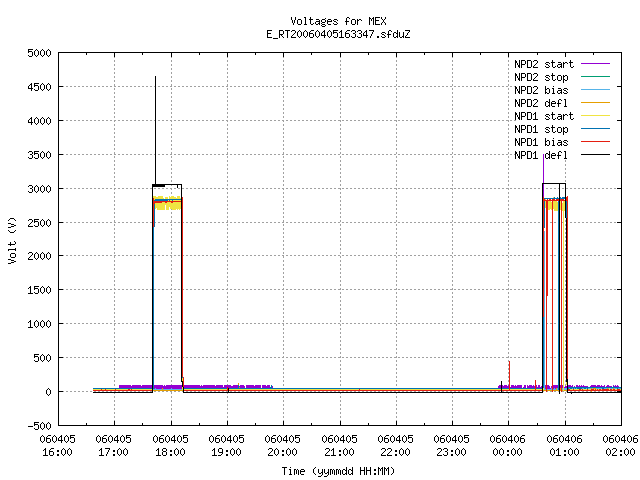640x480 pixels.
Task: Click the 1500 y-axis tick label
Action: pos(39,290)
